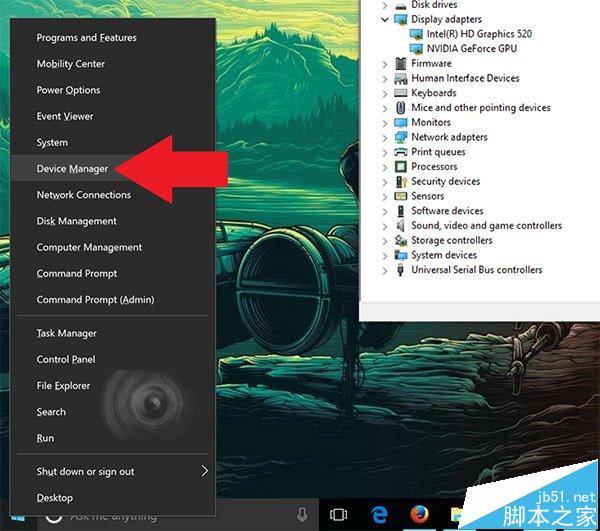Launch Microsoft Edge from the taskbar
Viewport: 600px width, 531px height.
379,515
